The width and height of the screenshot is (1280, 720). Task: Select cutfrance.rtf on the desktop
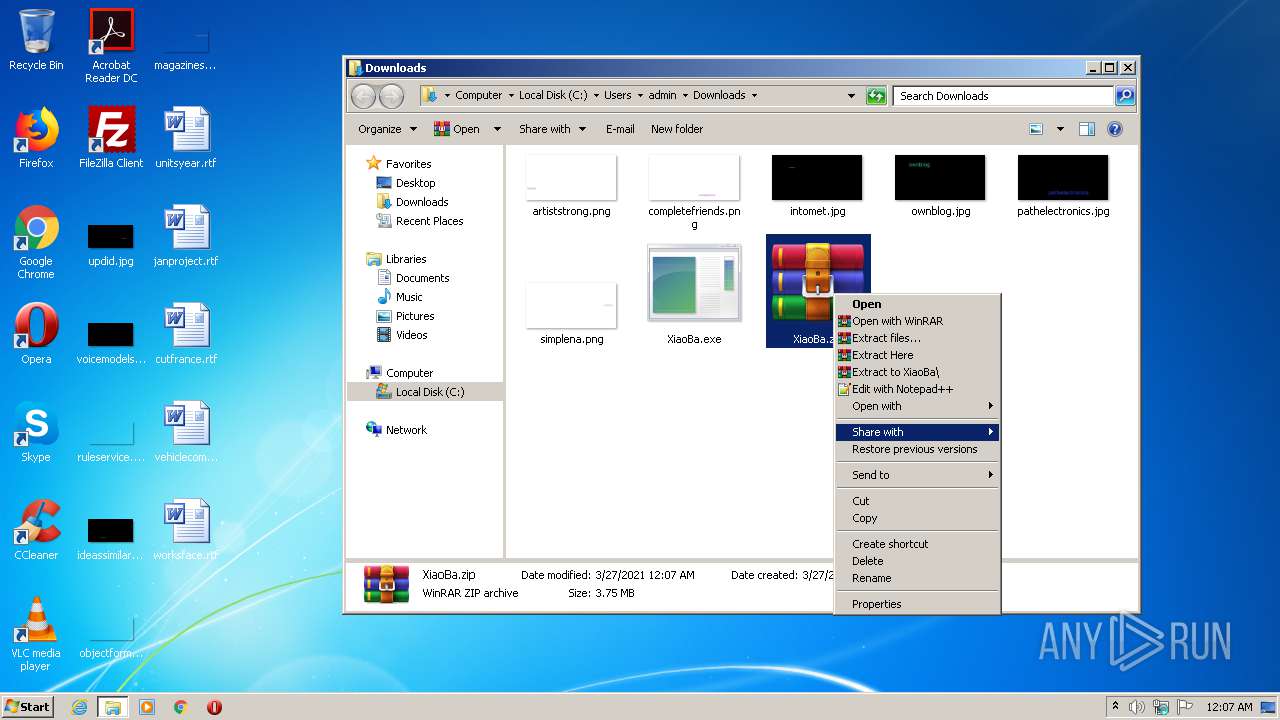coord(186,334)
